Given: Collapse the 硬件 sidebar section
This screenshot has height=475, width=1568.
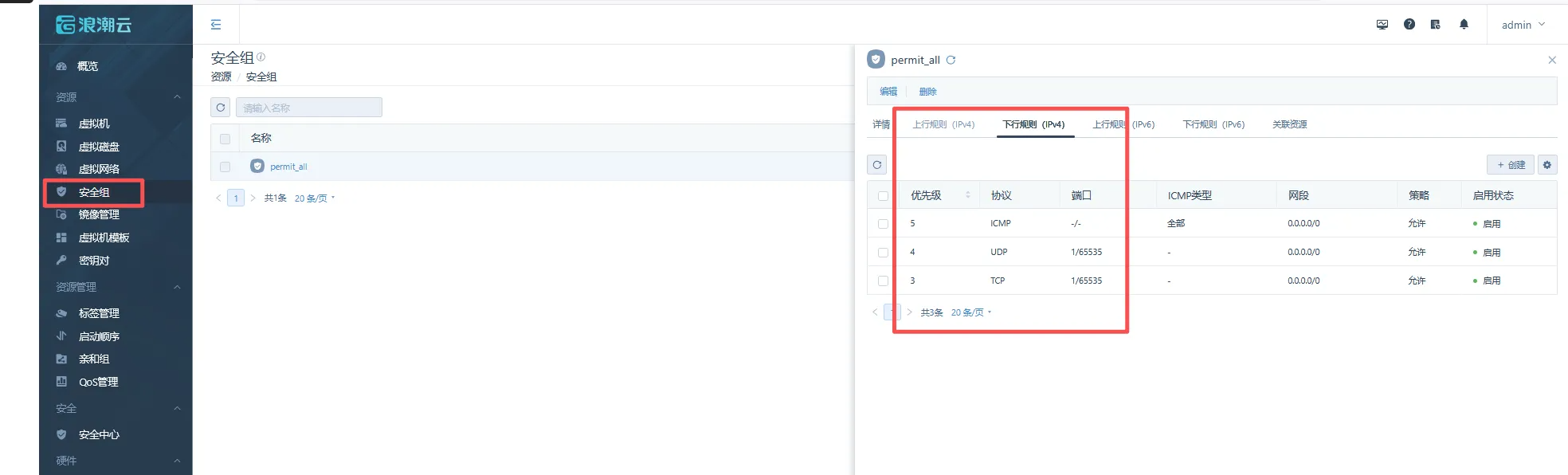Looking at the screenshot, I should tap(178, 461).
